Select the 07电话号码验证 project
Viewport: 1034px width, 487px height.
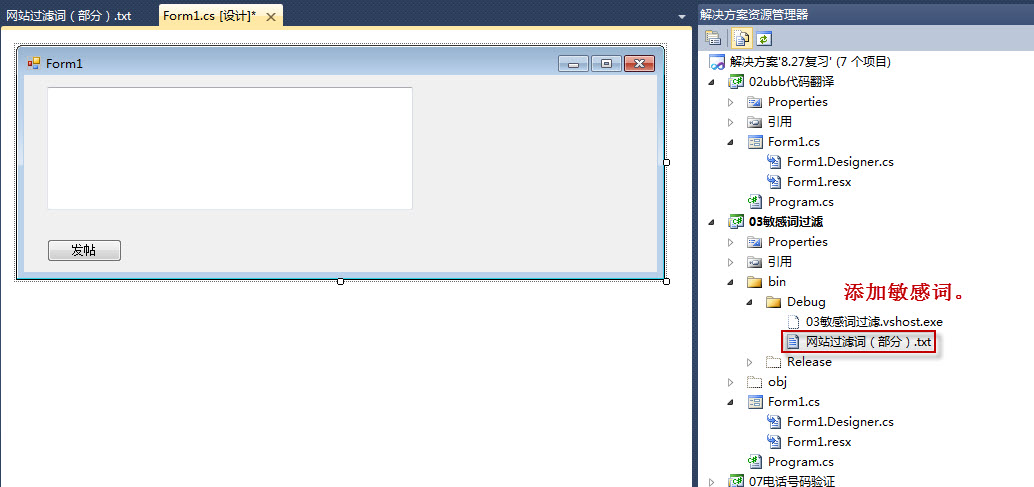[792, 481]
